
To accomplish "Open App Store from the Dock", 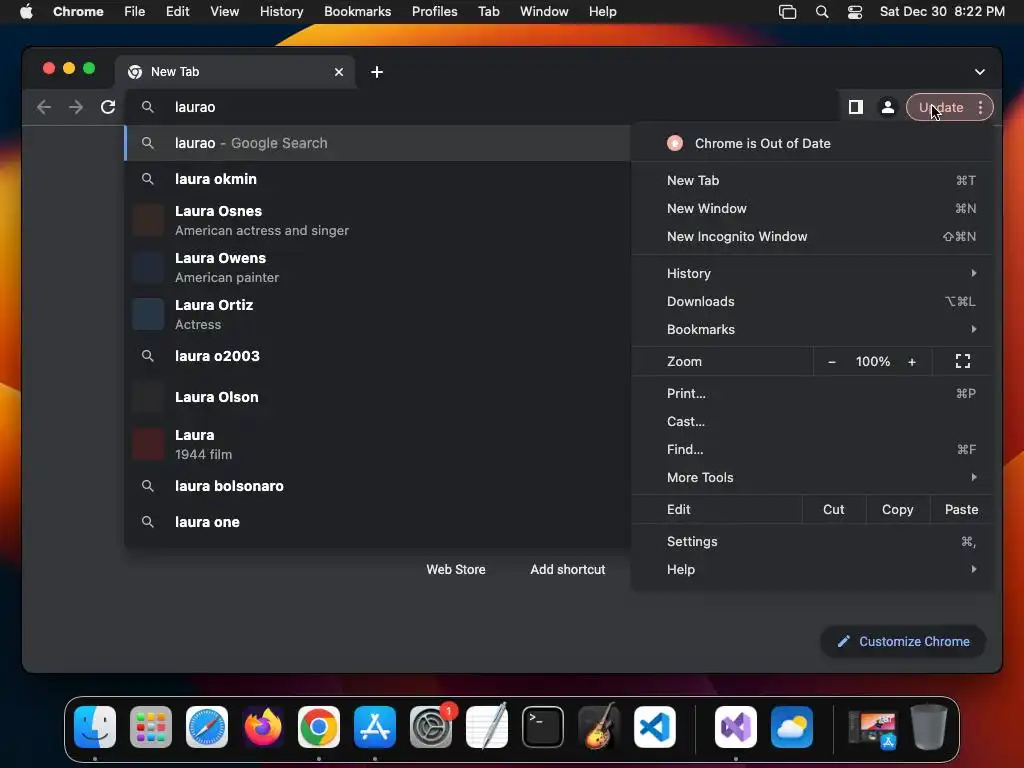I will coord(375,727).
